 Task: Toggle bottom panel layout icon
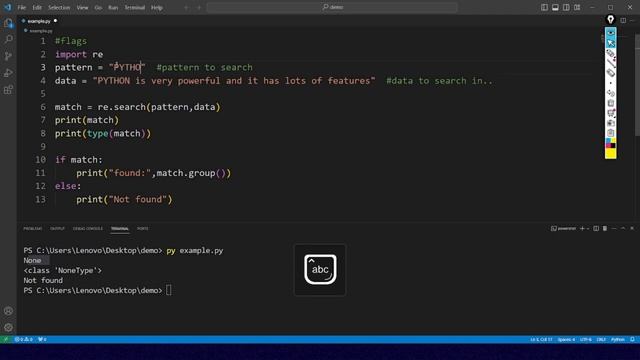pyautogui.click(x=555, y=7)
